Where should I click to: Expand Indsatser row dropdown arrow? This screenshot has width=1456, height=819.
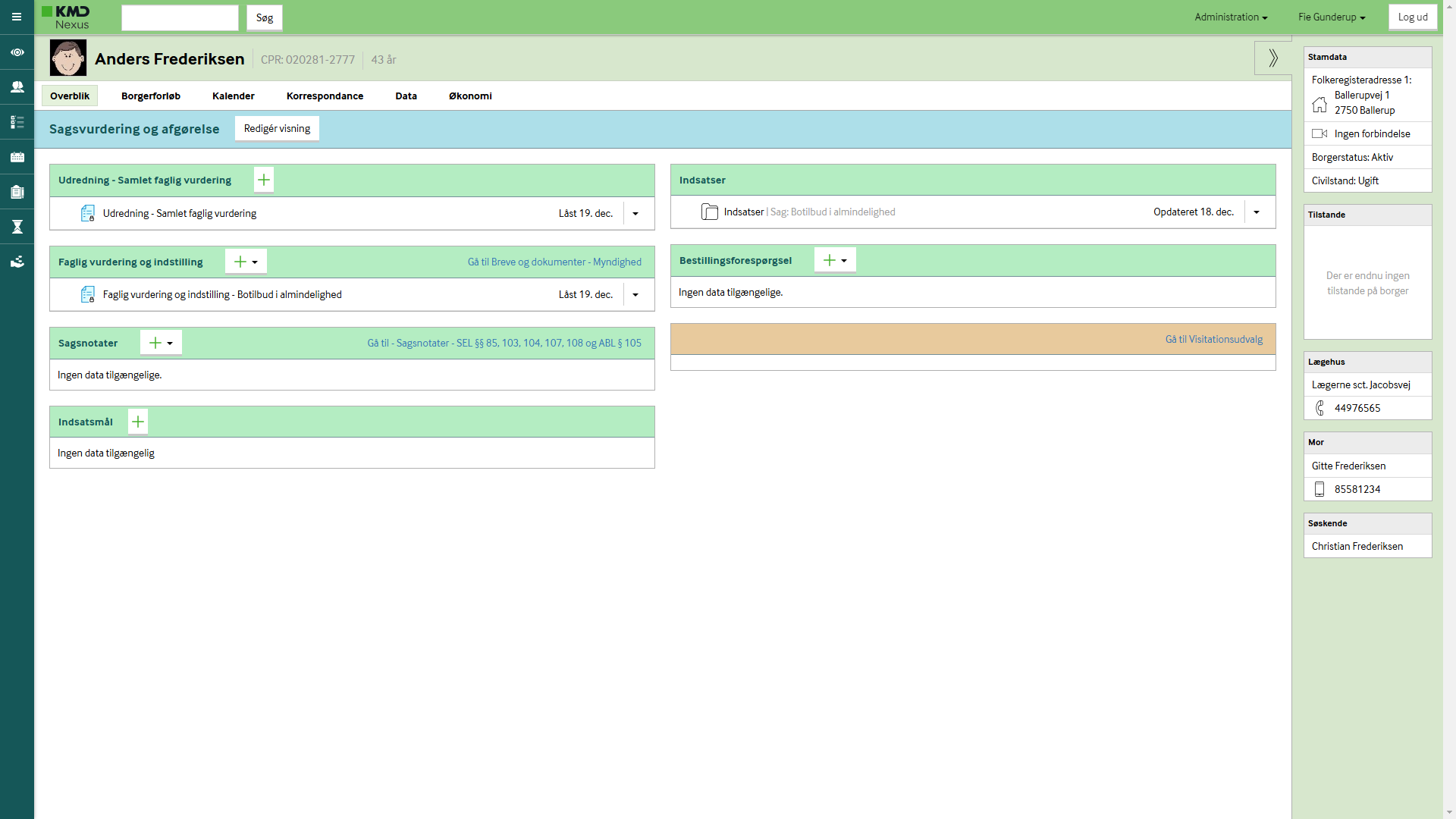1257,212
